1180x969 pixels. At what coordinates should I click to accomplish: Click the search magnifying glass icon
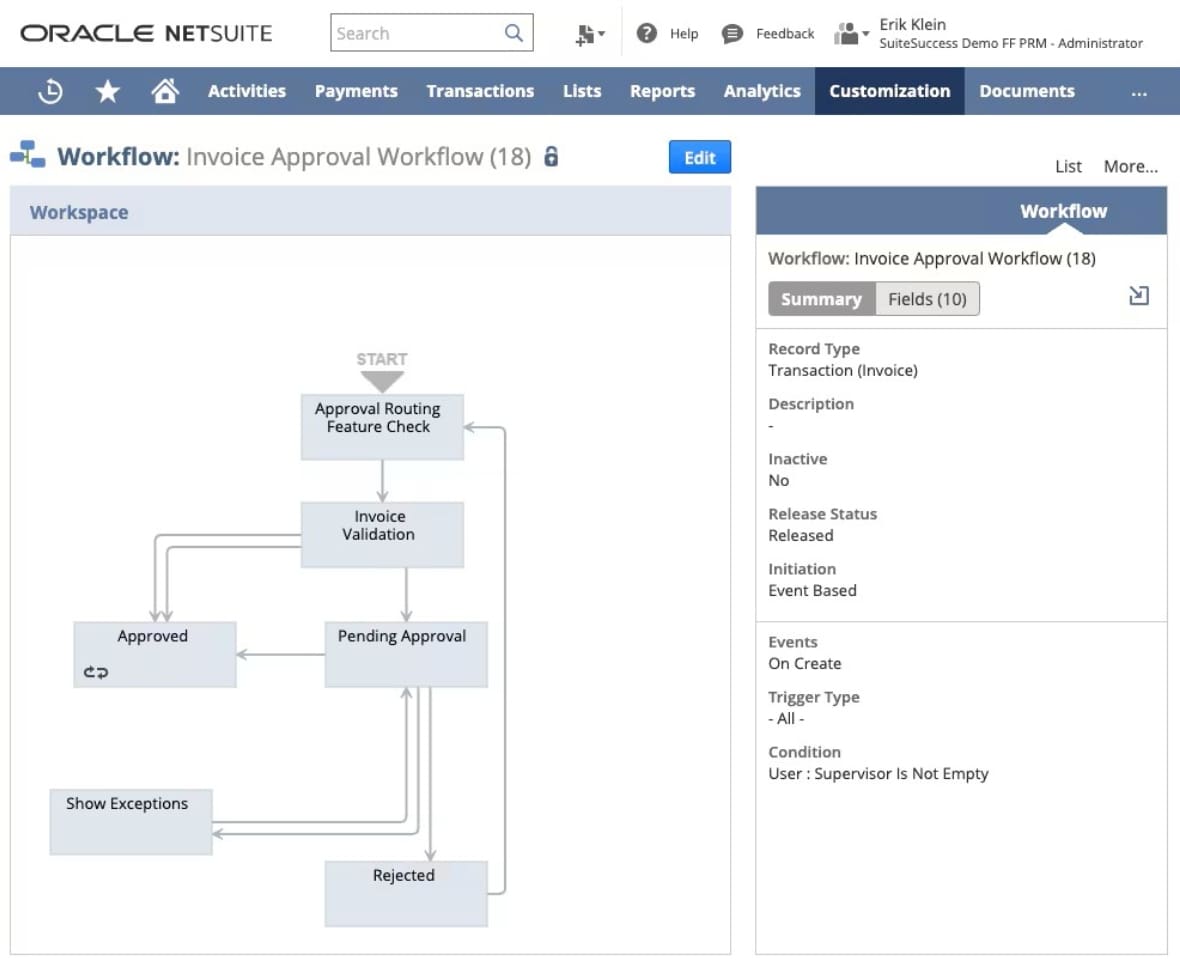[x=513, y=33]
